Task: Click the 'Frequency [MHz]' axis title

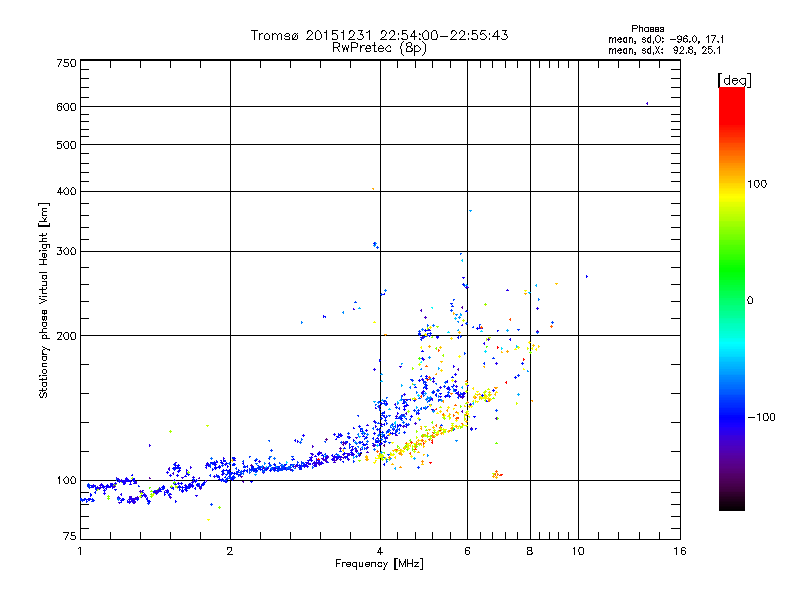Action: 379,564
